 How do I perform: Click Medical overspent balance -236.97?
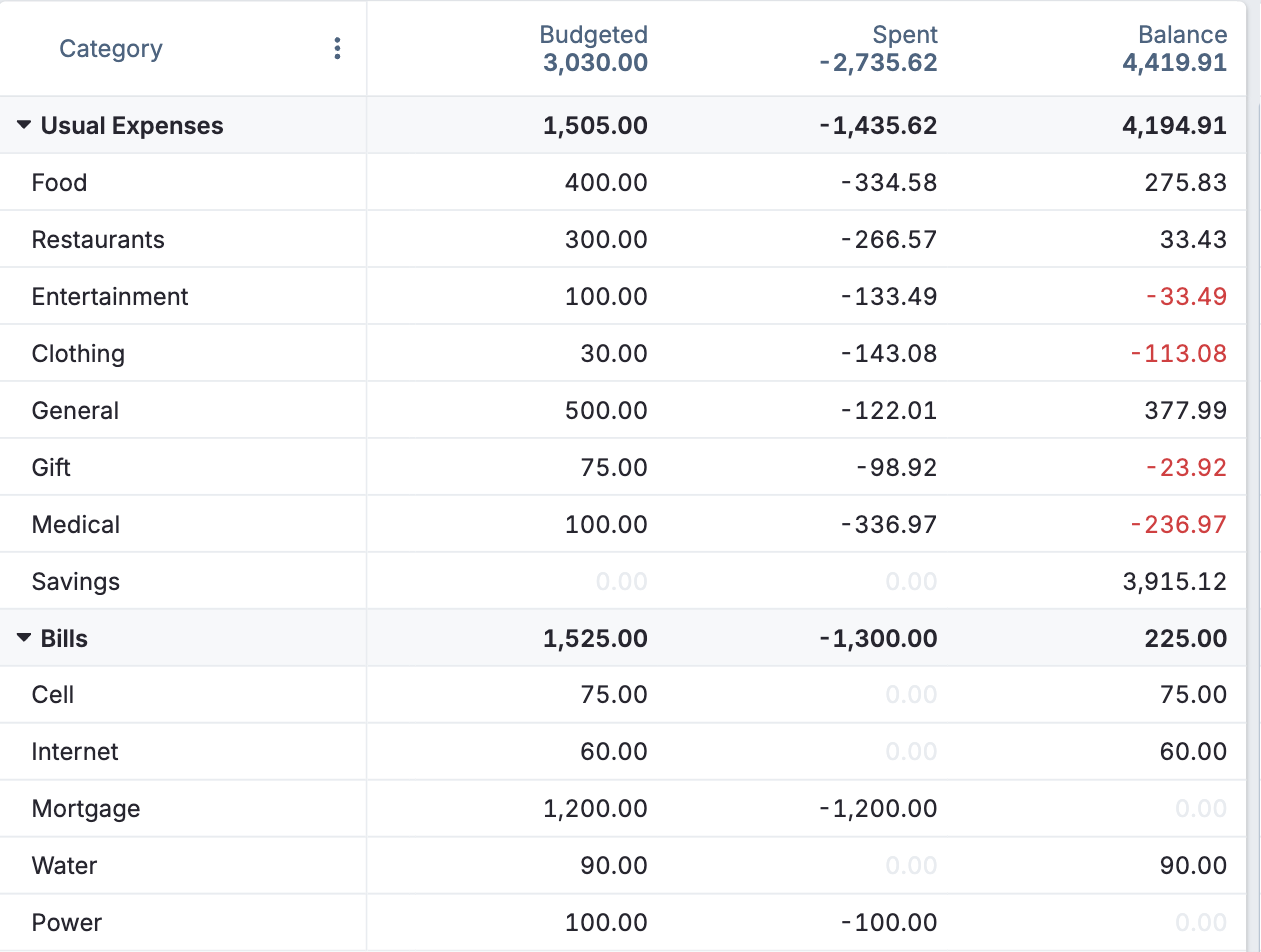pos(1179,525)
